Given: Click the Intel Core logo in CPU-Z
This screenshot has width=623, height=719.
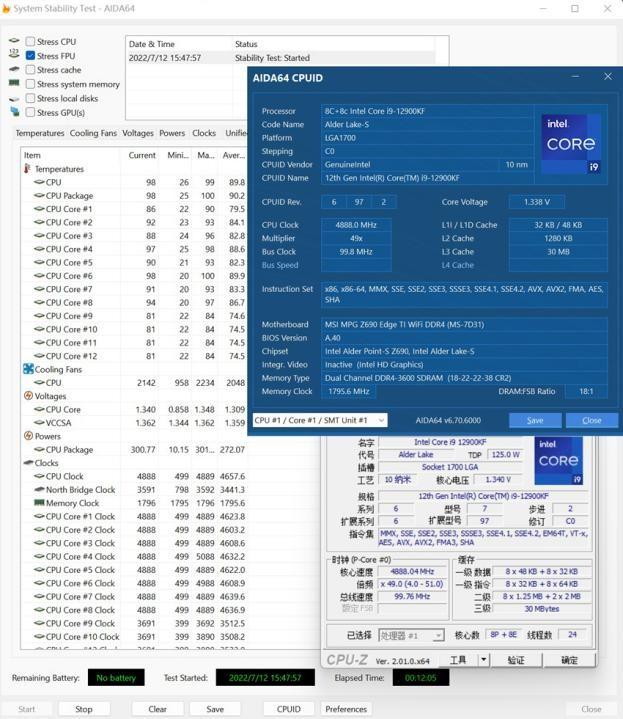Looking at the screenshot, I should 558,461.
